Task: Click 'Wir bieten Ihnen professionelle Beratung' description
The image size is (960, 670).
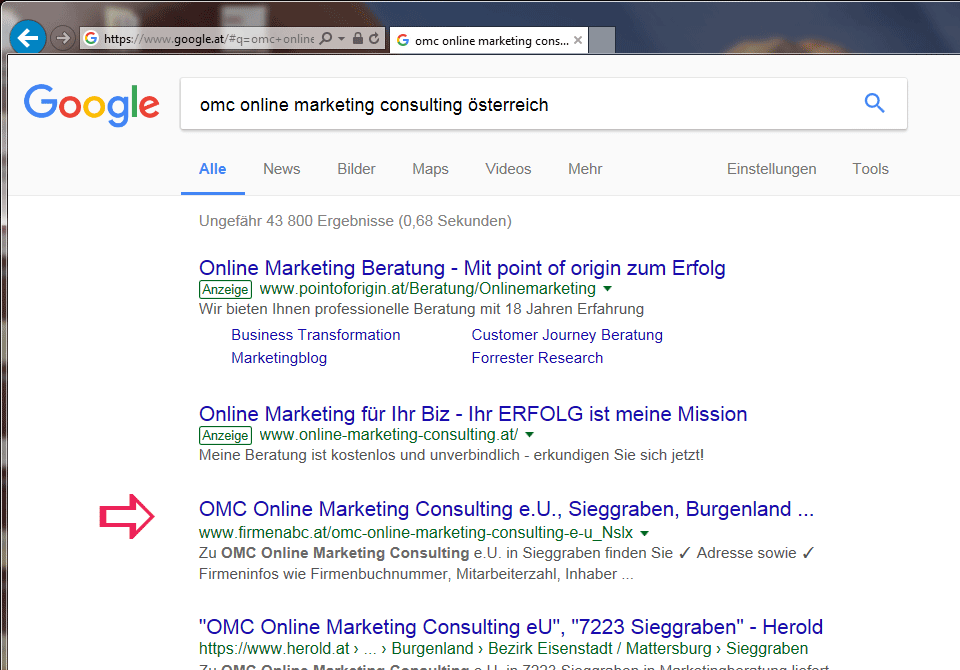Action: 421,309
